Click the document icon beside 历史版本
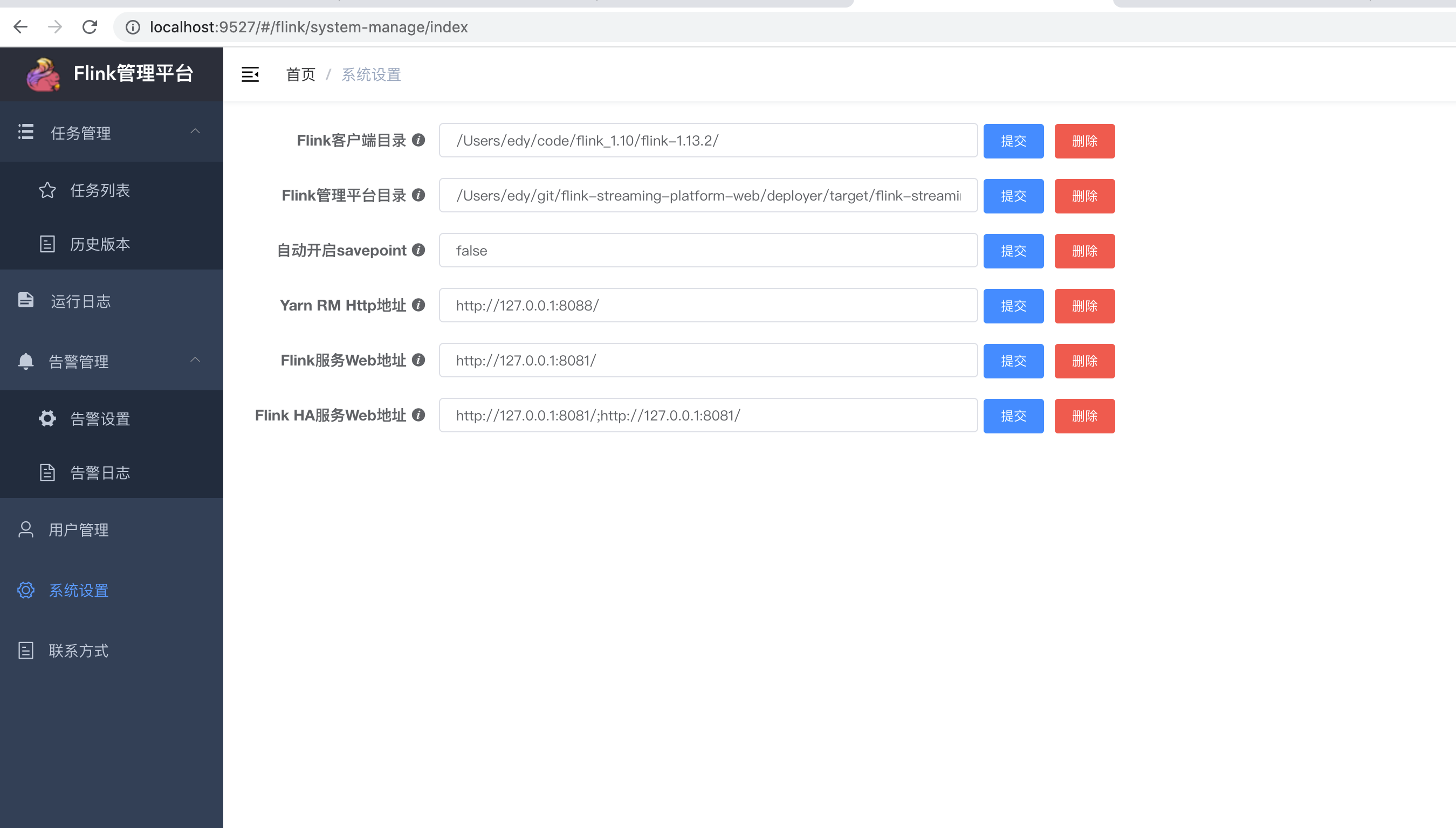 click(48, 244)
